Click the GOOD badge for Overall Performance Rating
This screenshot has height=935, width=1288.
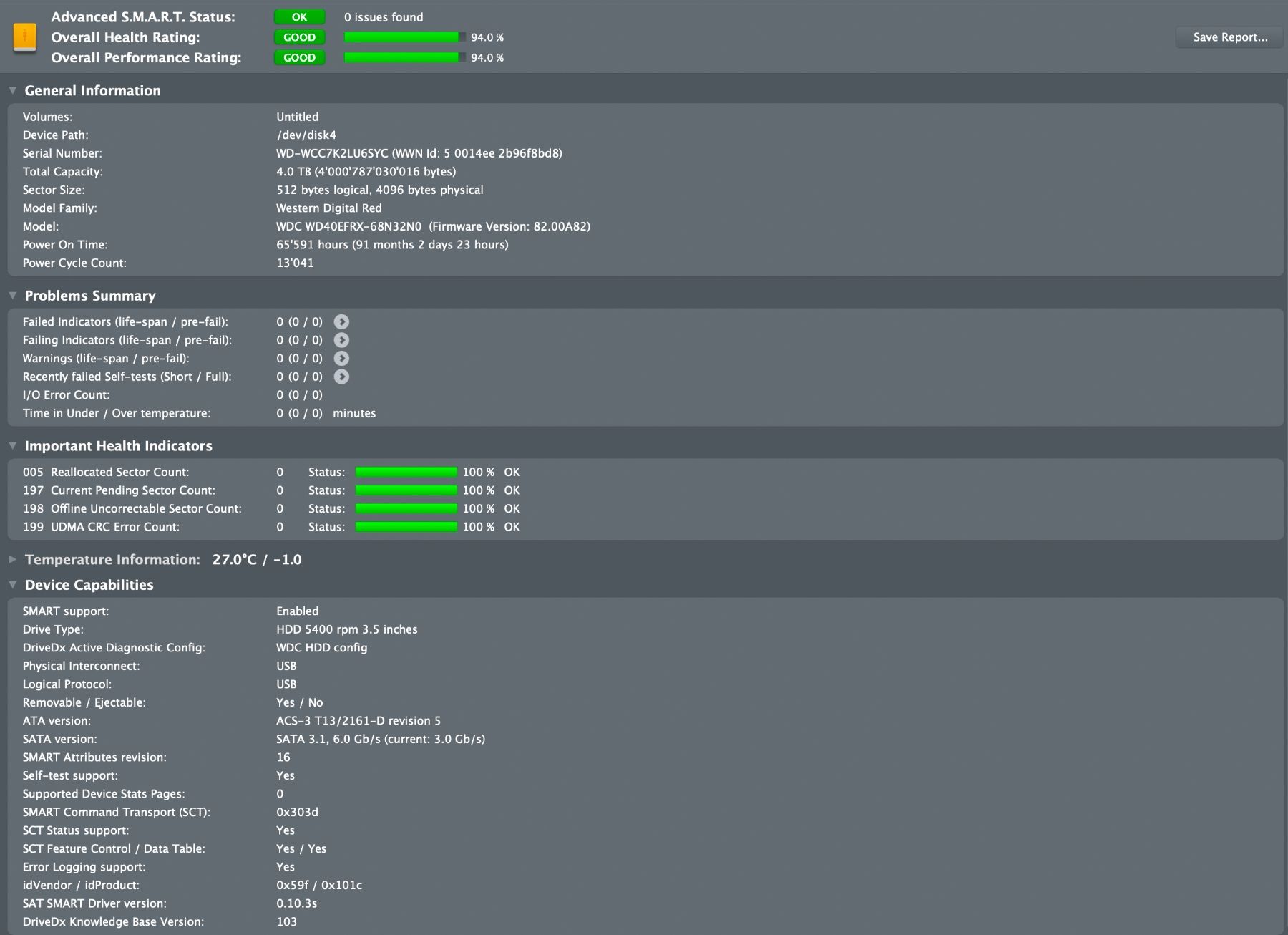[x=299, y=57]
